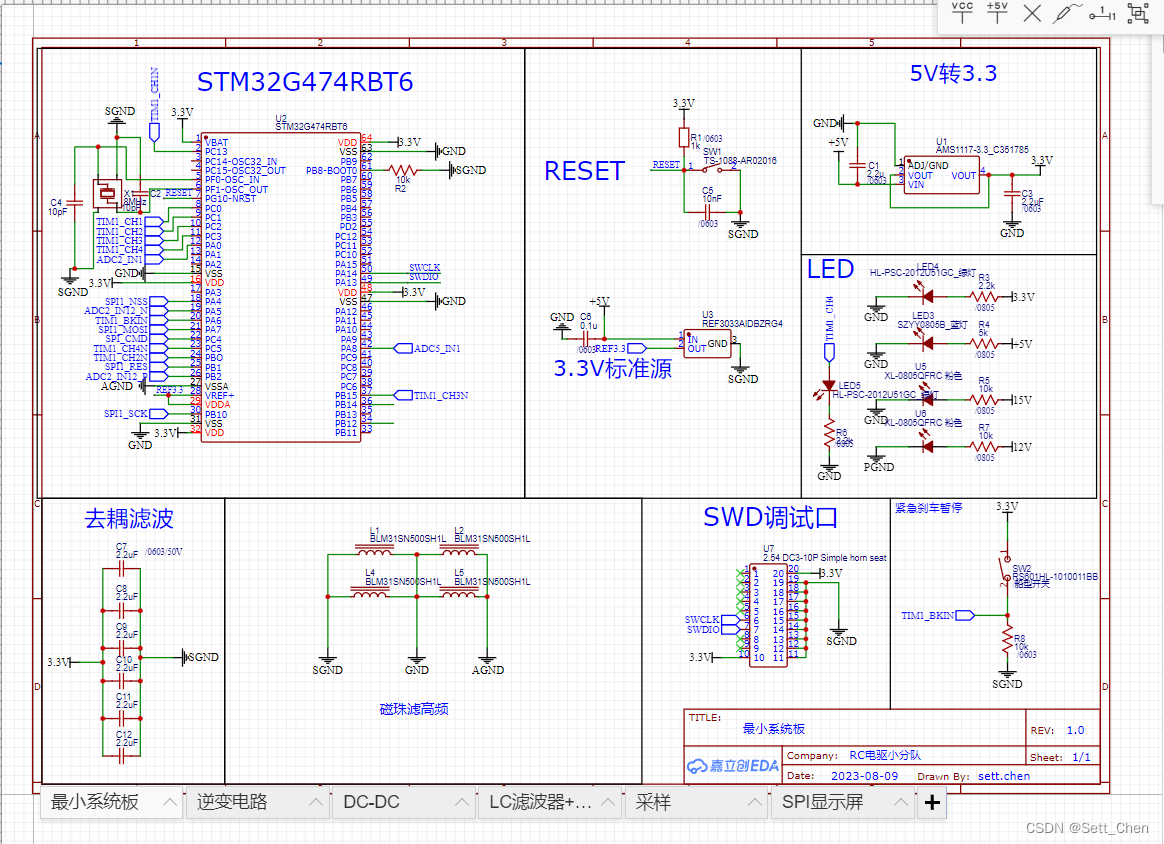Select the title block 最小系统板 text
Image resolution: width=1164 pixels, height=844 pixels.
coord(774,729)
